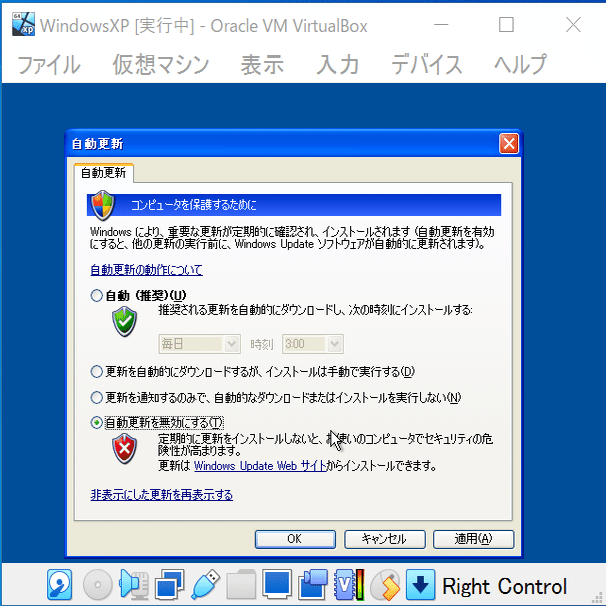Click the hard disk activity status icon

(x=60, y=584)
